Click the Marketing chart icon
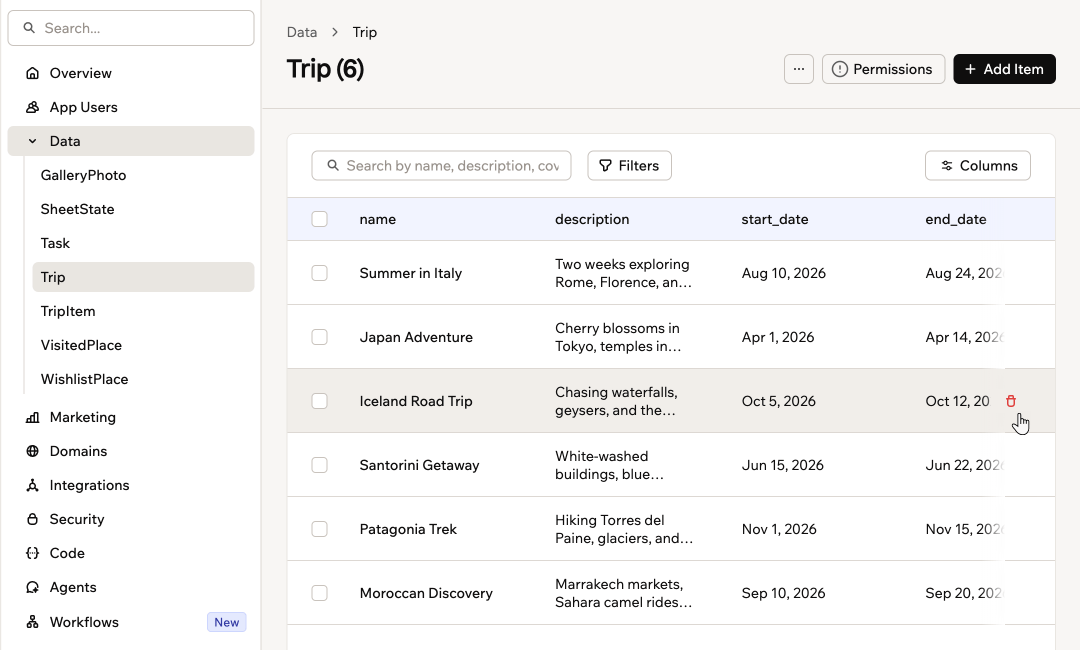 32,417
